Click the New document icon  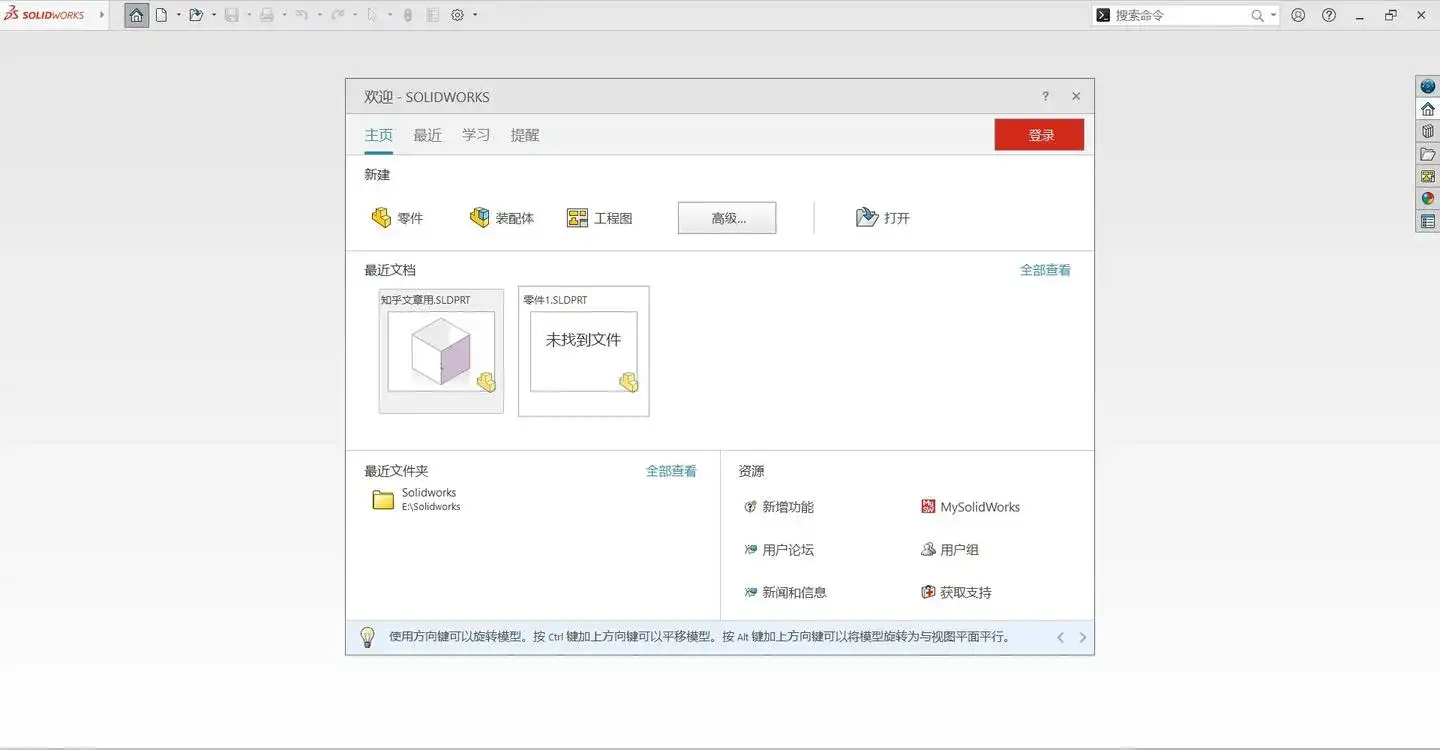coord(161,14)
